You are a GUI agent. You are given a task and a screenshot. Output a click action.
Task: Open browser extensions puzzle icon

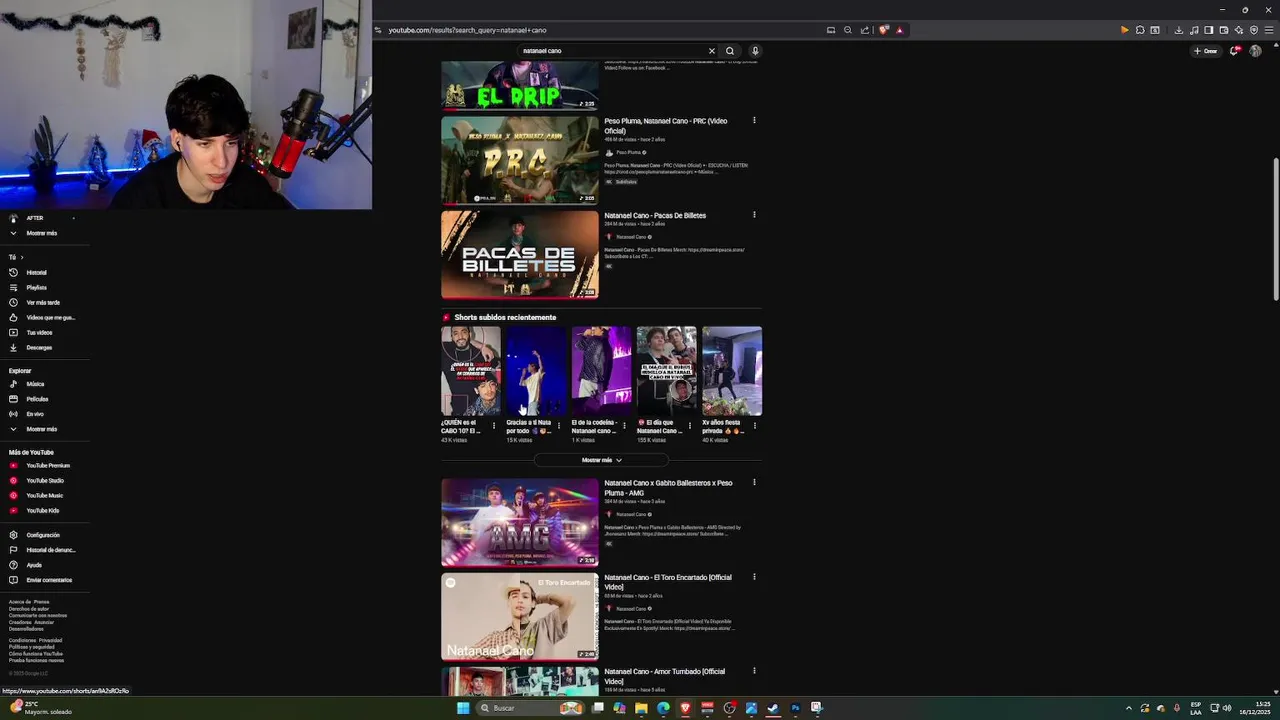tap(1140, 30)
